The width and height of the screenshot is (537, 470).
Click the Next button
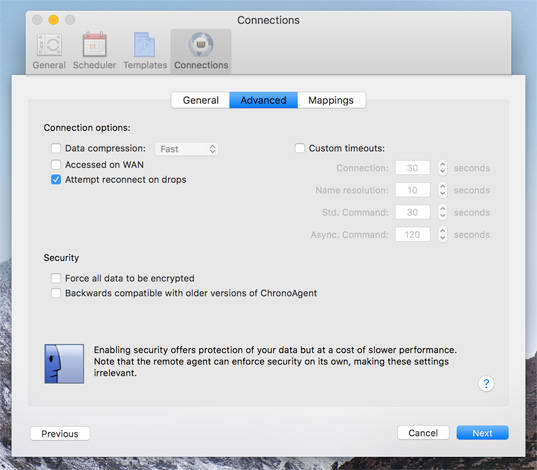coord(482,433)
